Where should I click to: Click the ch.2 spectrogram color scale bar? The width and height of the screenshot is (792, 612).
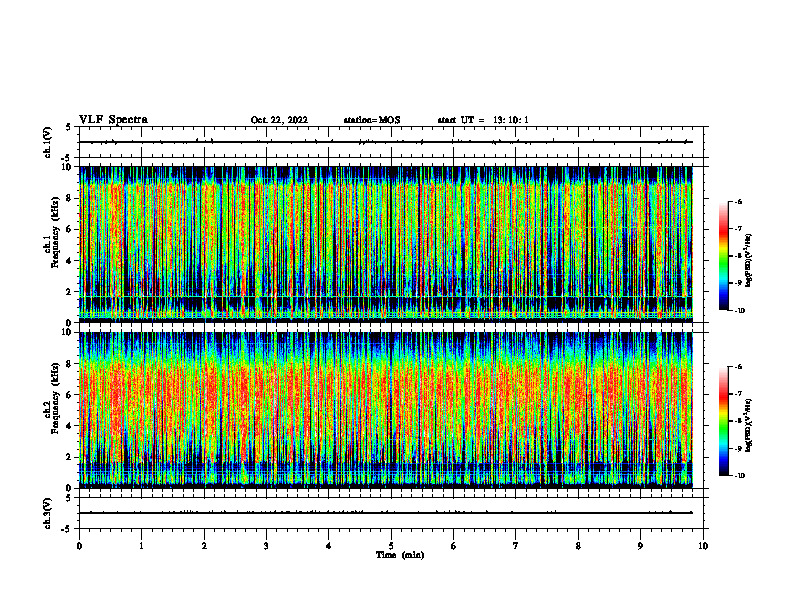click(x=723, y=421)
